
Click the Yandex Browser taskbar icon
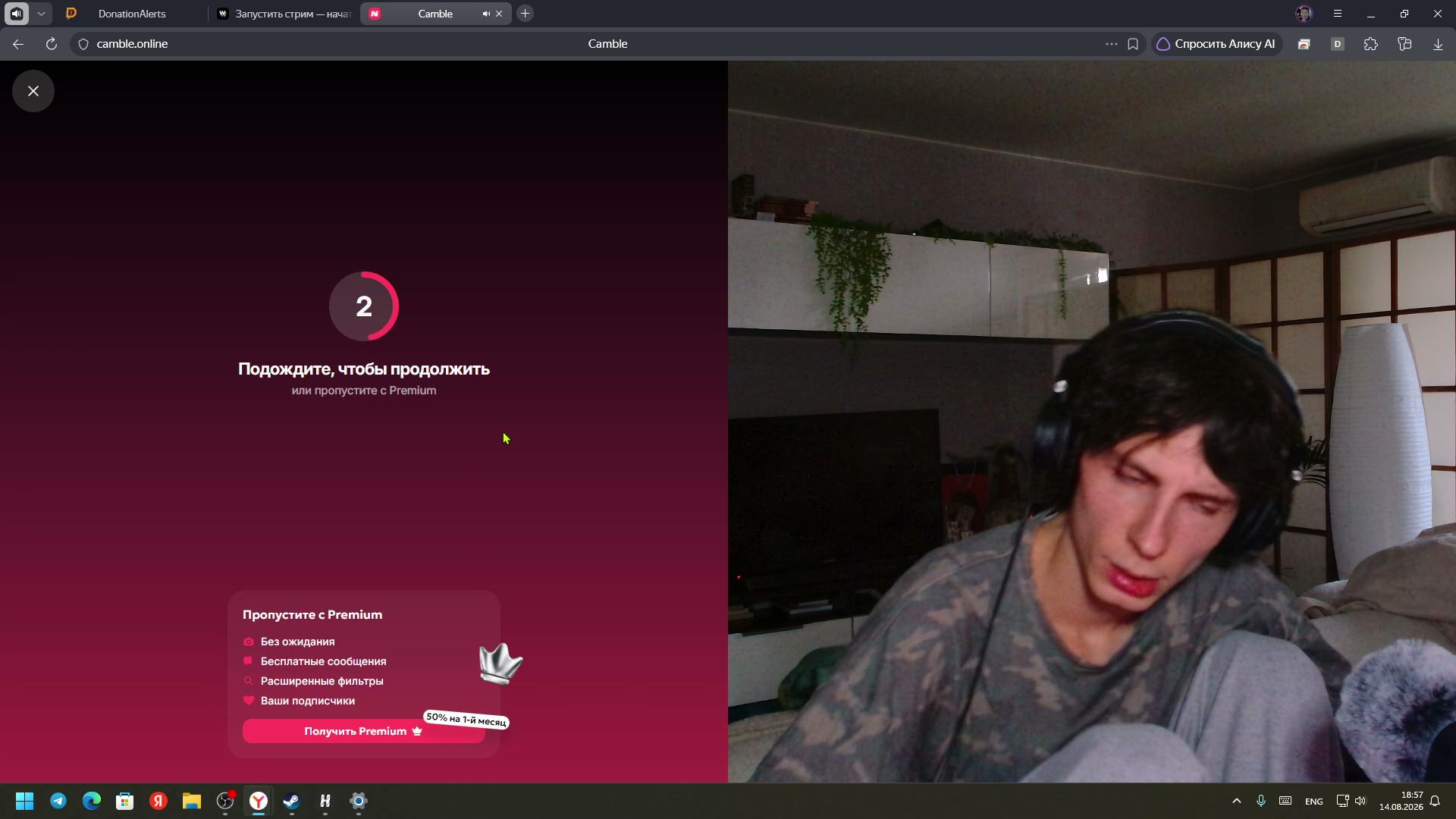pos(259,801)
